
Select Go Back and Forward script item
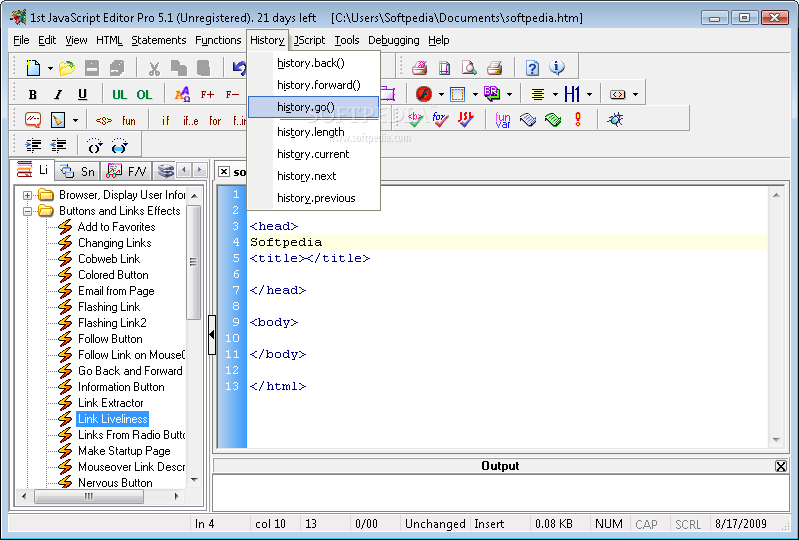tap(130, 371)
